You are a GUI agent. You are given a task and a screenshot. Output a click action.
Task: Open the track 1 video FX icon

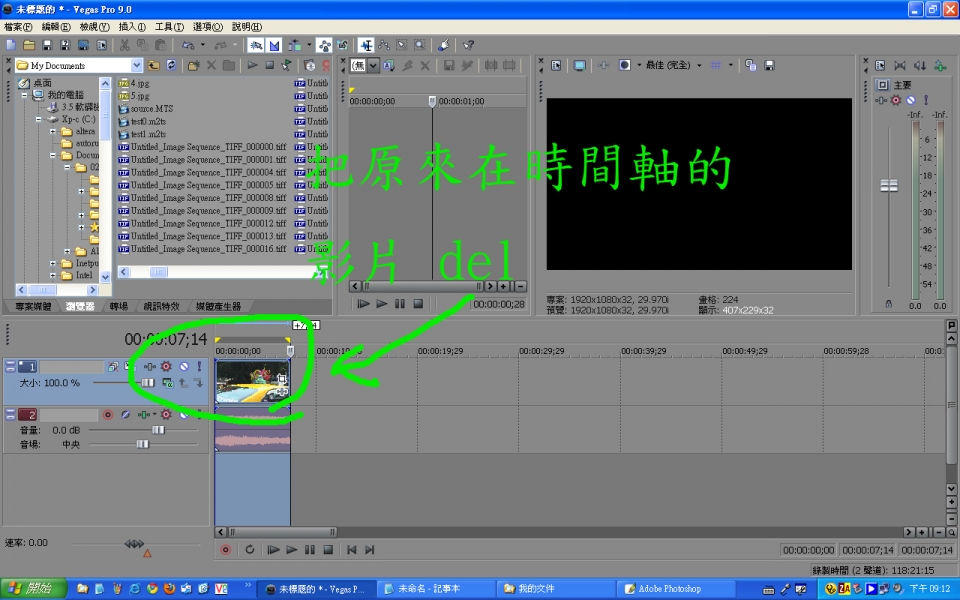166,367
